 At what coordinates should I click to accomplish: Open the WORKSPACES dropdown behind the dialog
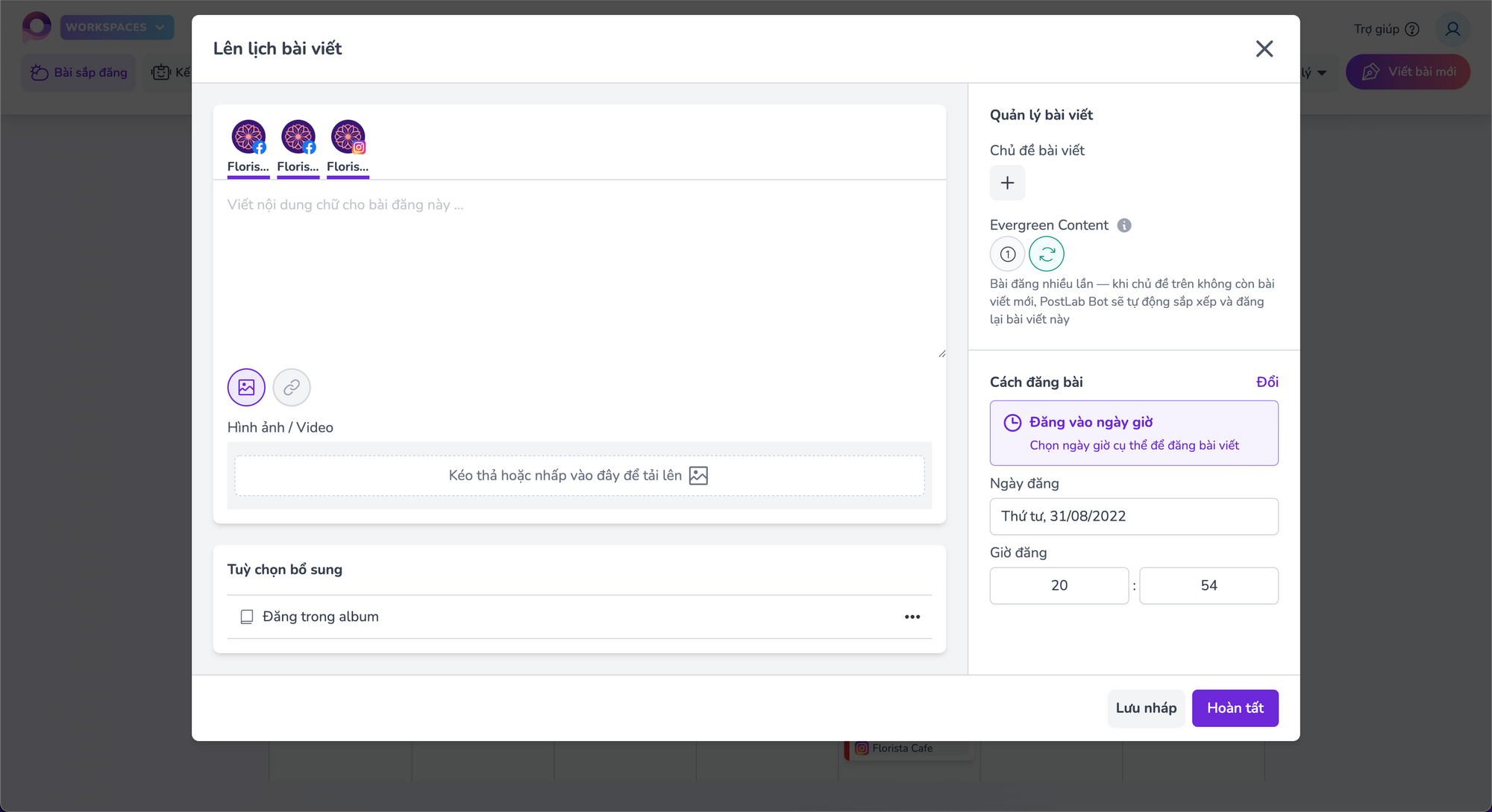116,28
